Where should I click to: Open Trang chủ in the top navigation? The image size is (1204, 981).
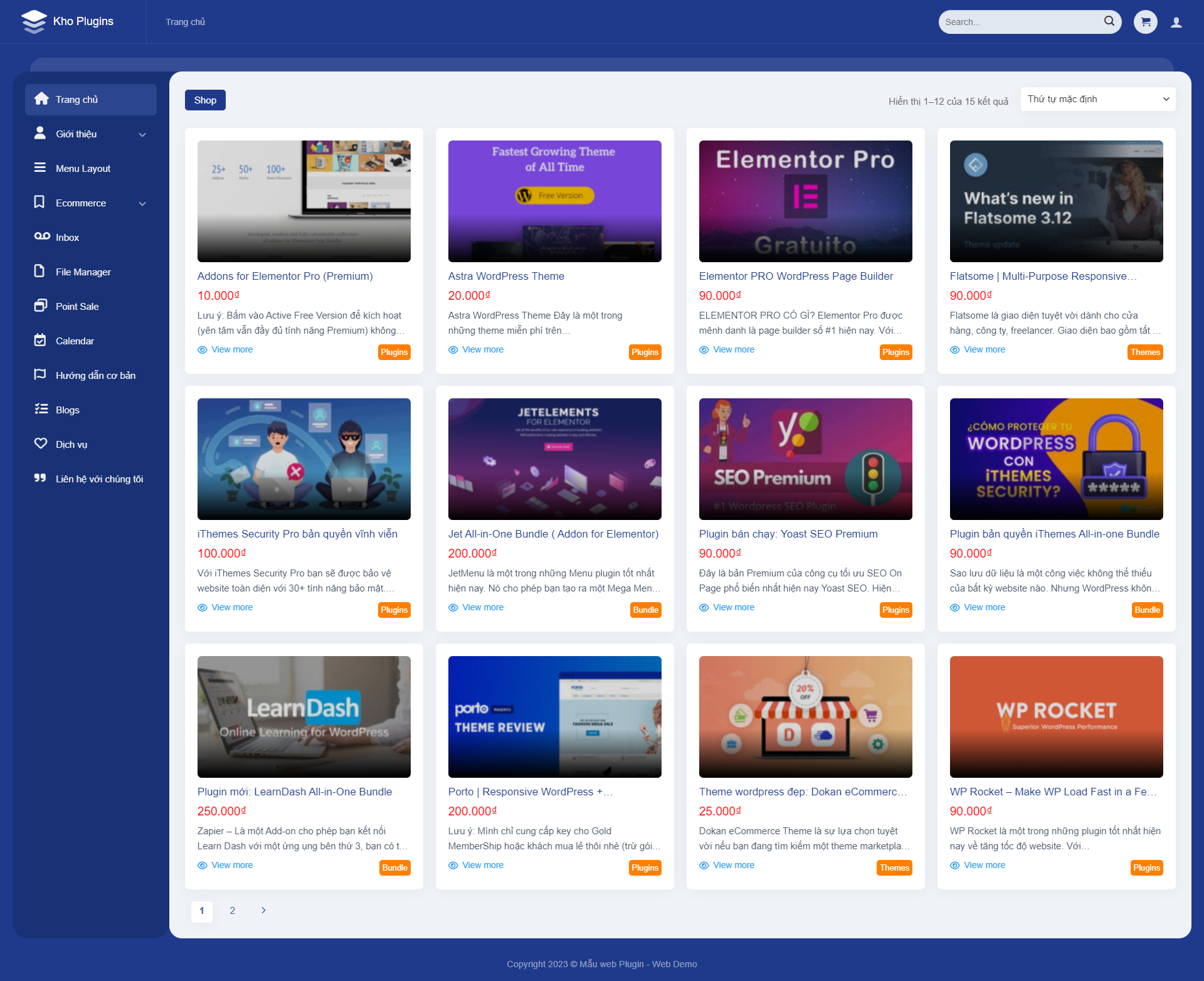(185, 22)
